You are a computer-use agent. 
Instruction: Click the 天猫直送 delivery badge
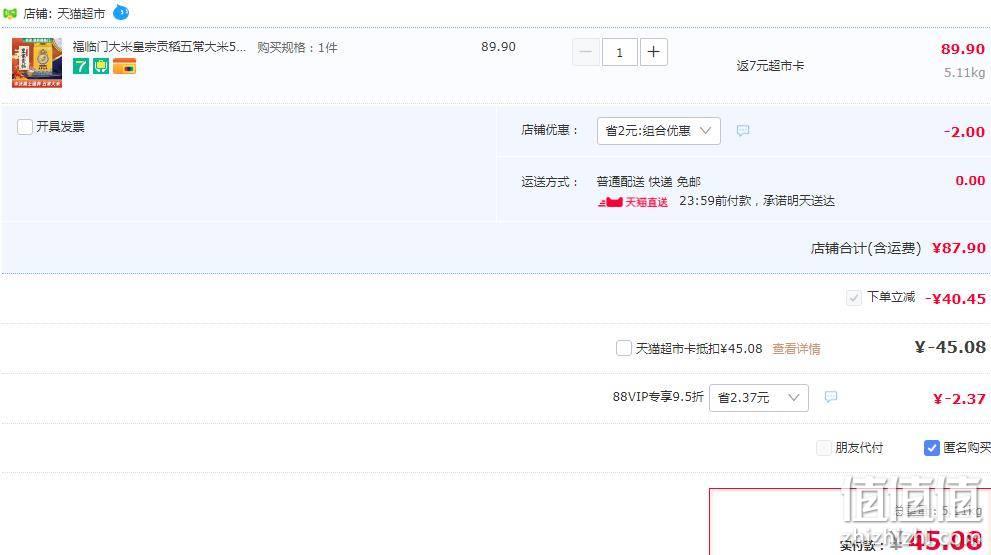click(x=633, y=202)
